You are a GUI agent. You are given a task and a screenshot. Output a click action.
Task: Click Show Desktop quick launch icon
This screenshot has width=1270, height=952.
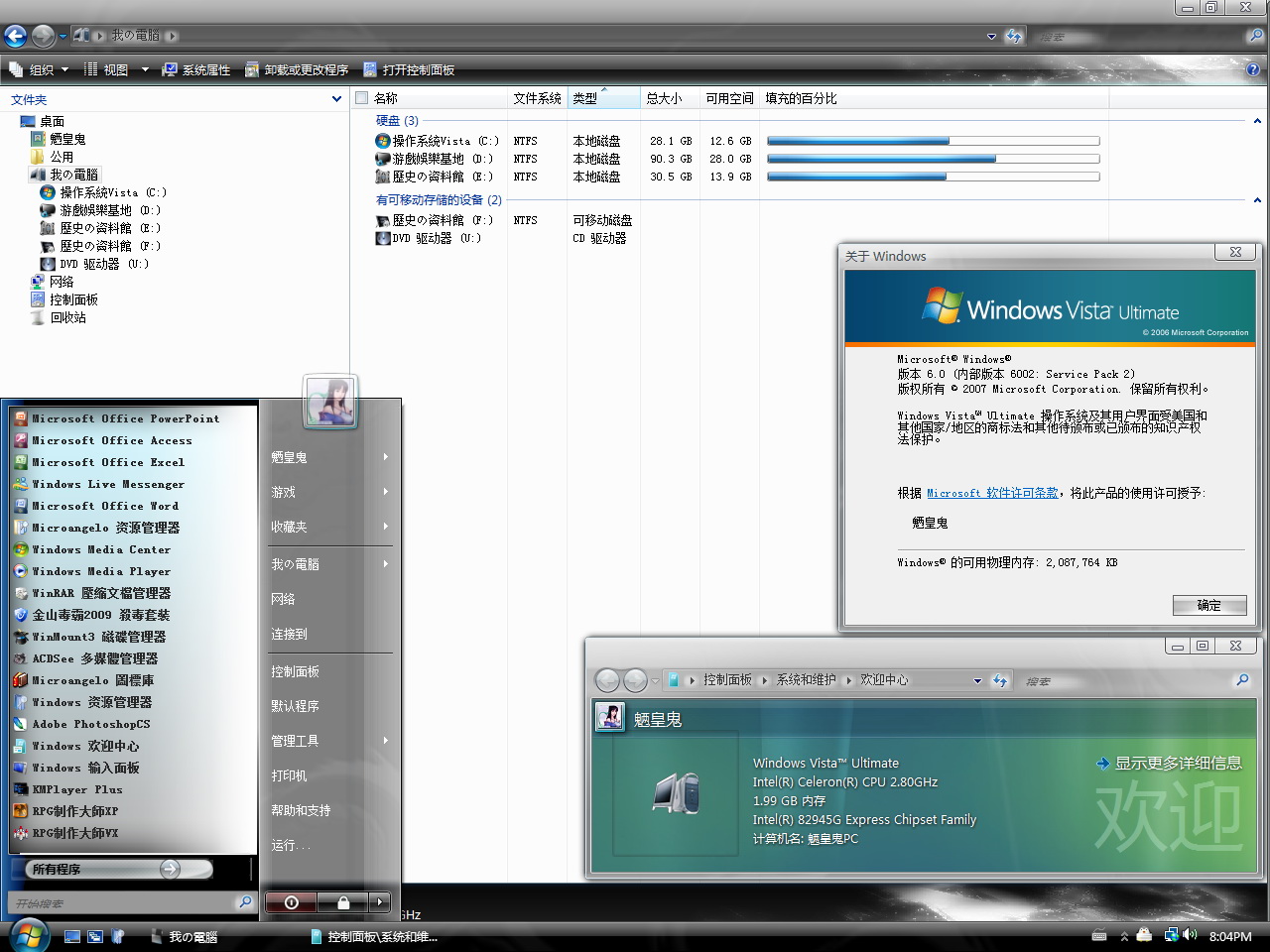tap(71, 936)
